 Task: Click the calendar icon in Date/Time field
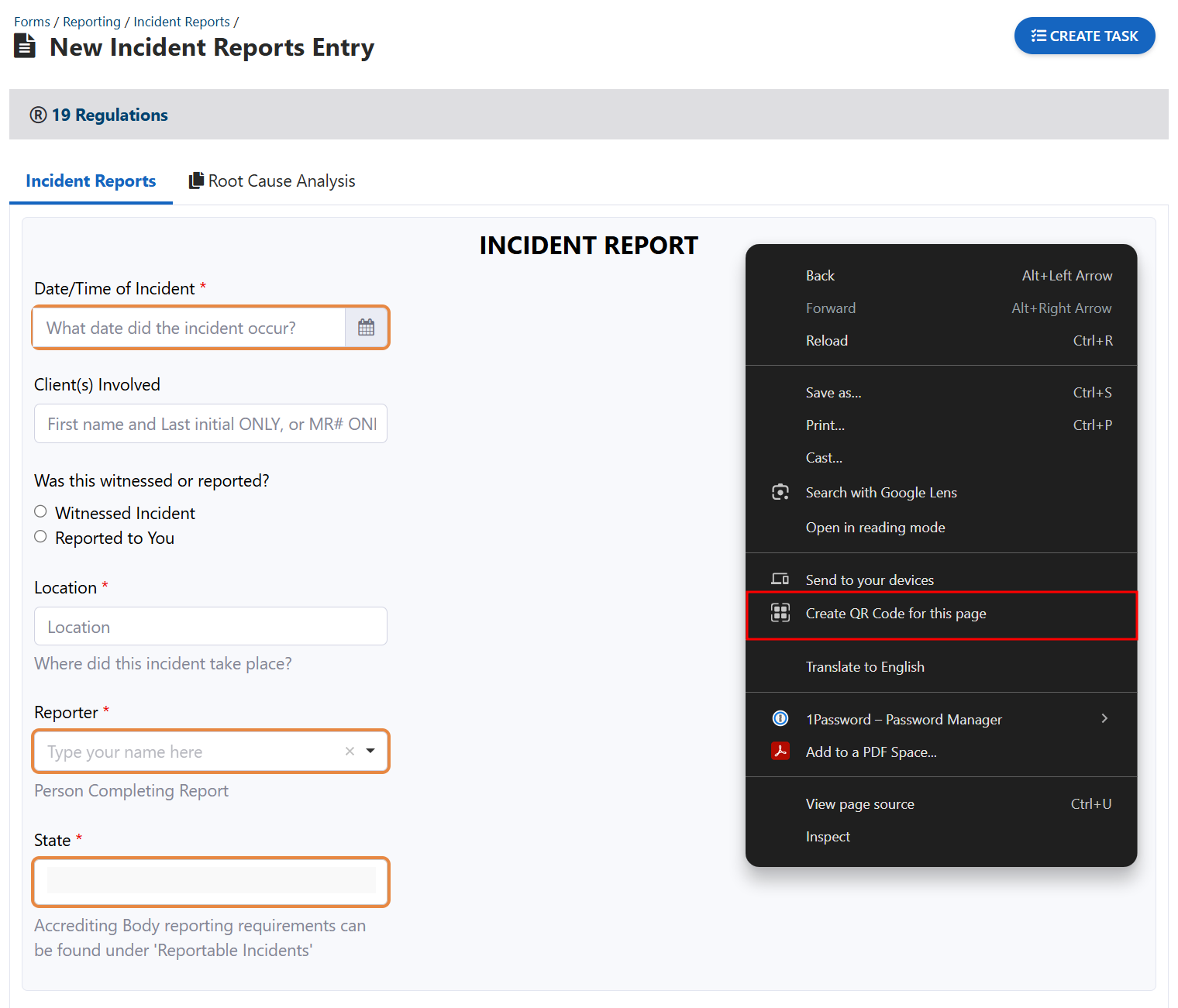366,328
